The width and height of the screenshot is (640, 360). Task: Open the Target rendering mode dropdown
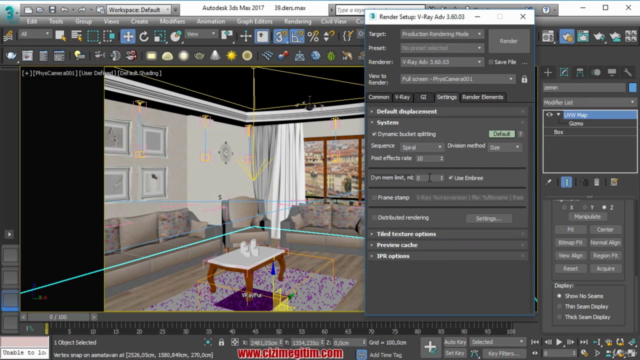point(442,34)
